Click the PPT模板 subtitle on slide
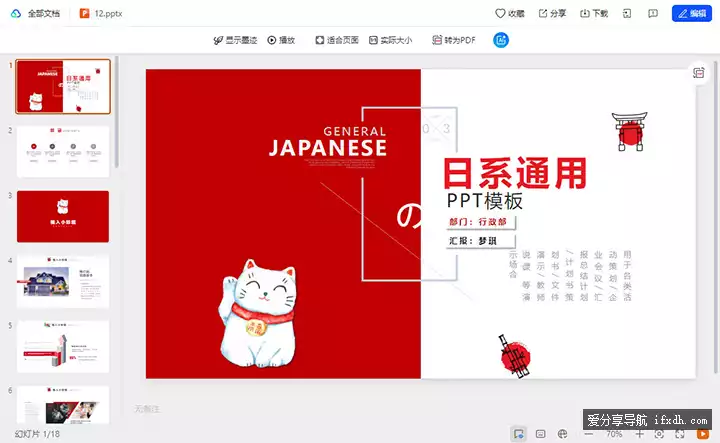Image resolution: width=720 pixels, height=443 pixels. point(484,201)
